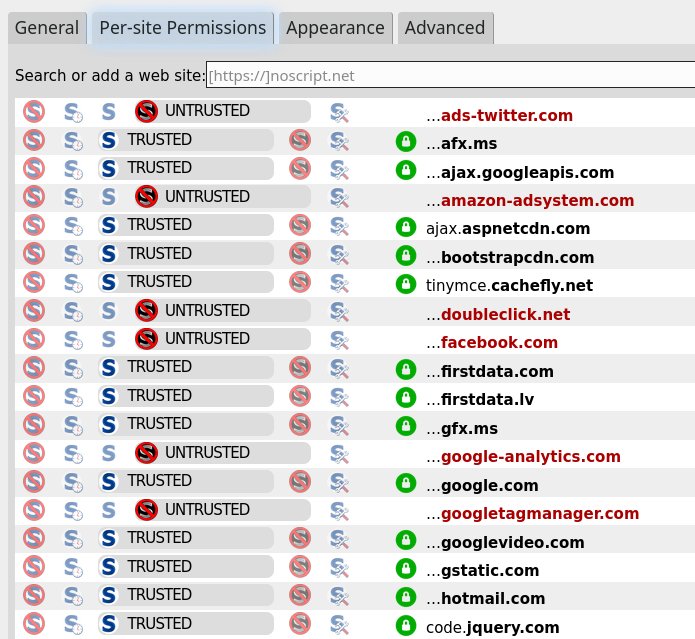Click the hotmail.com site entry

click(485, 599)
